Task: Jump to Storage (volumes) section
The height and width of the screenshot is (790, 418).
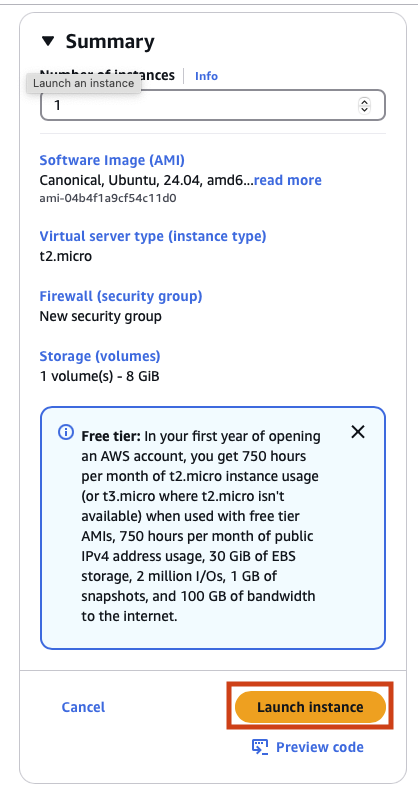Action: (x=100, y=356)
